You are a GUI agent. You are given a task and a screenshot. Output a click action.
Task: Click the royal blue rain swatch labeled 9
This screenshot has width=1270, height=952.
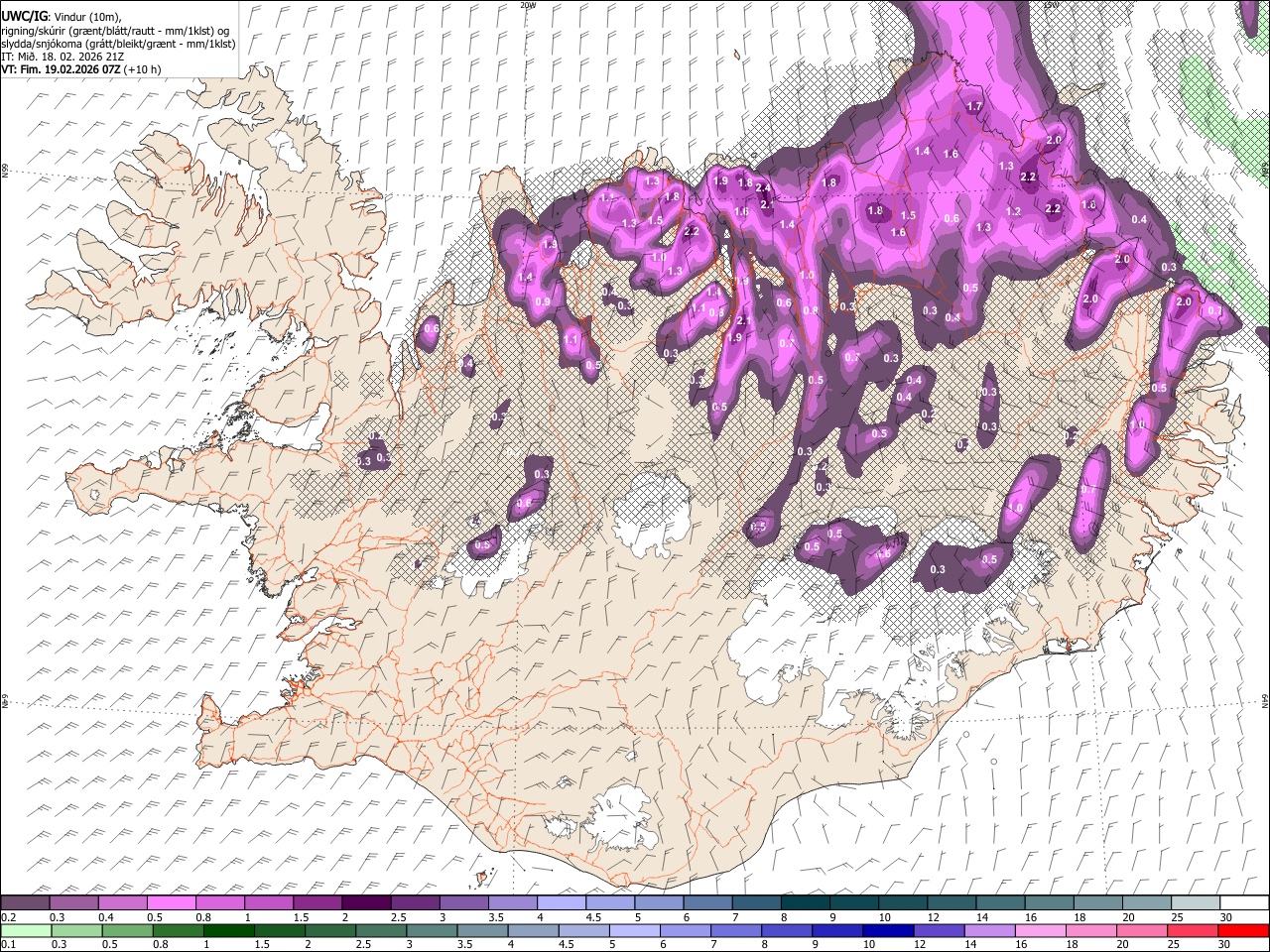836,930
